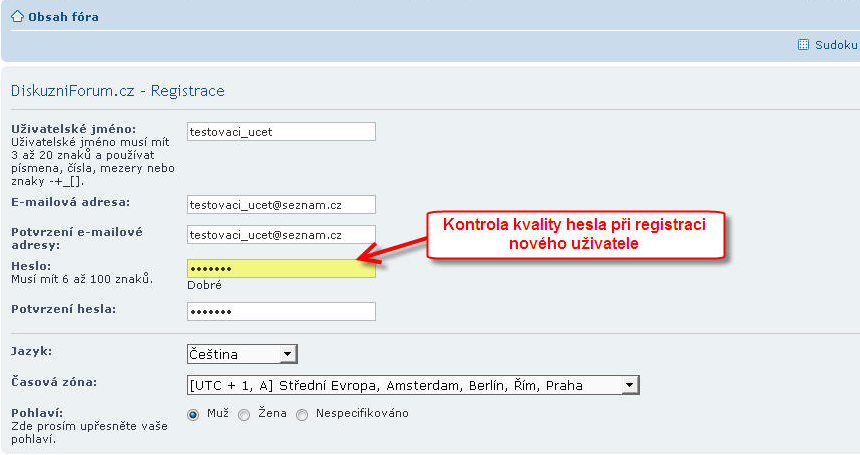Expand the Časová zóna dropdown list
Viewport: 860px width, 455px height.
click(x=412, y=386)
